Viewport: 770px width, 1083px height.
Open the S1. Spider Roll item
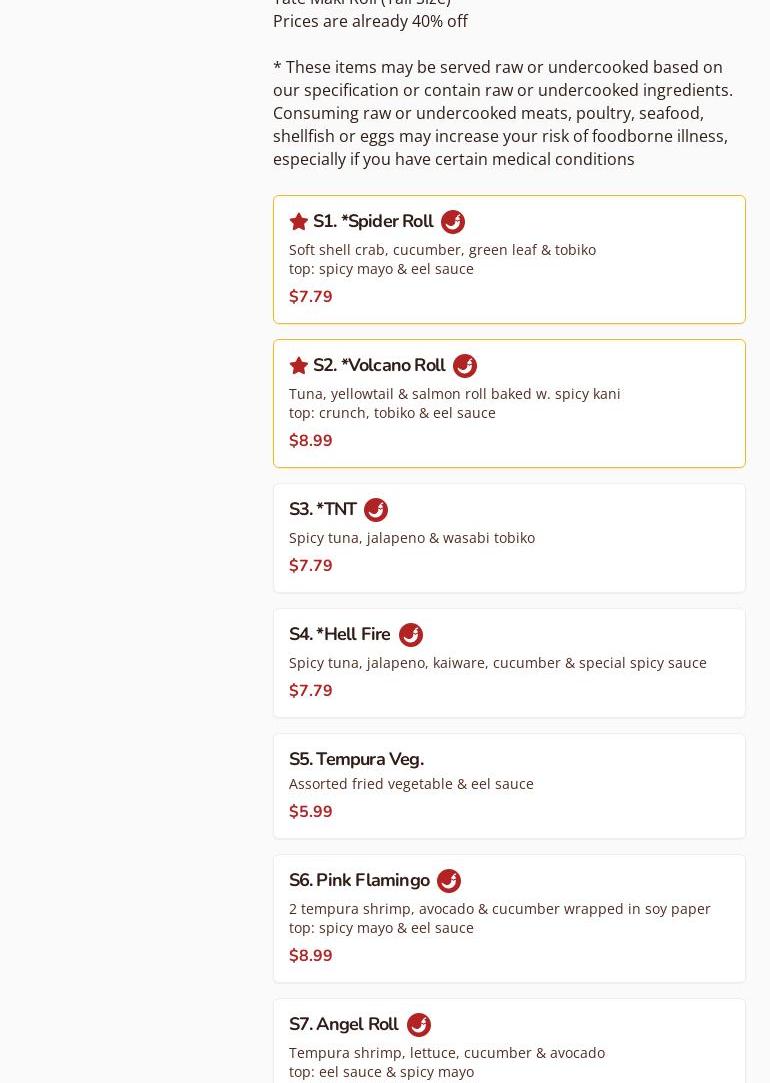click(x=373, y=221)
